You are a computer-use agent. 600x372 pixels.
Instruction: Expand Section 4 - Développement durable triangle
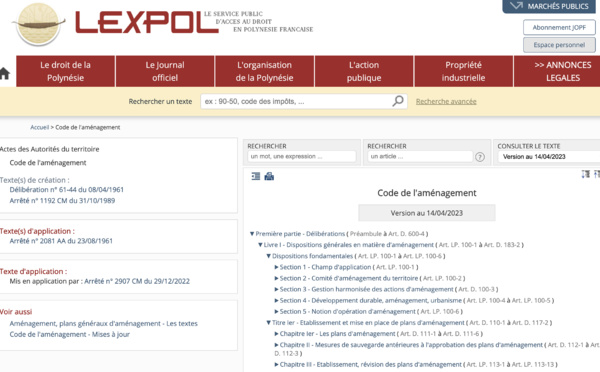276,300
